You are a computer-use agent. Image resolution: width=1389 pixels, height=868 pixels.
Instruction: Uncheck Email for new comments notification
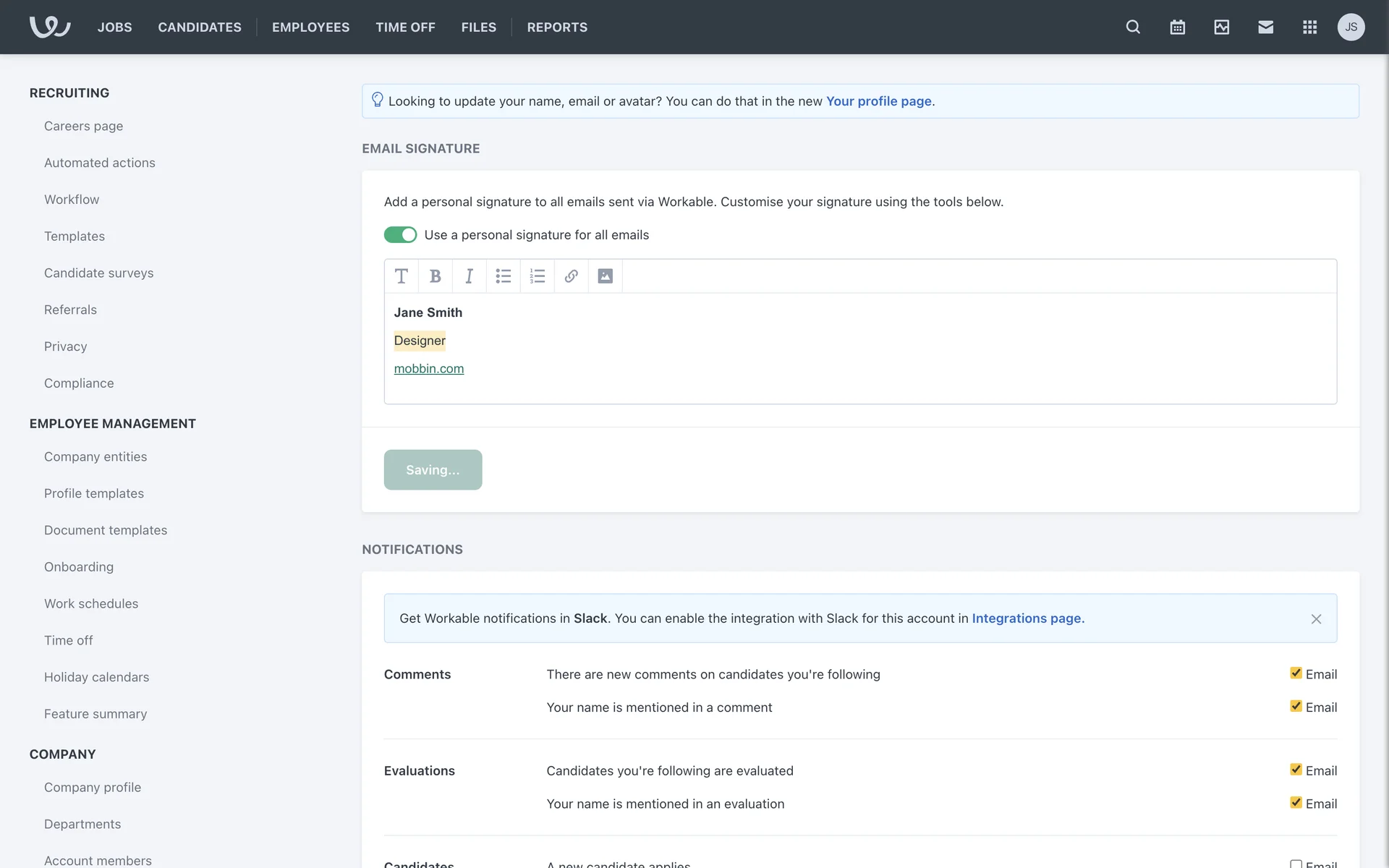point(1296,673)
